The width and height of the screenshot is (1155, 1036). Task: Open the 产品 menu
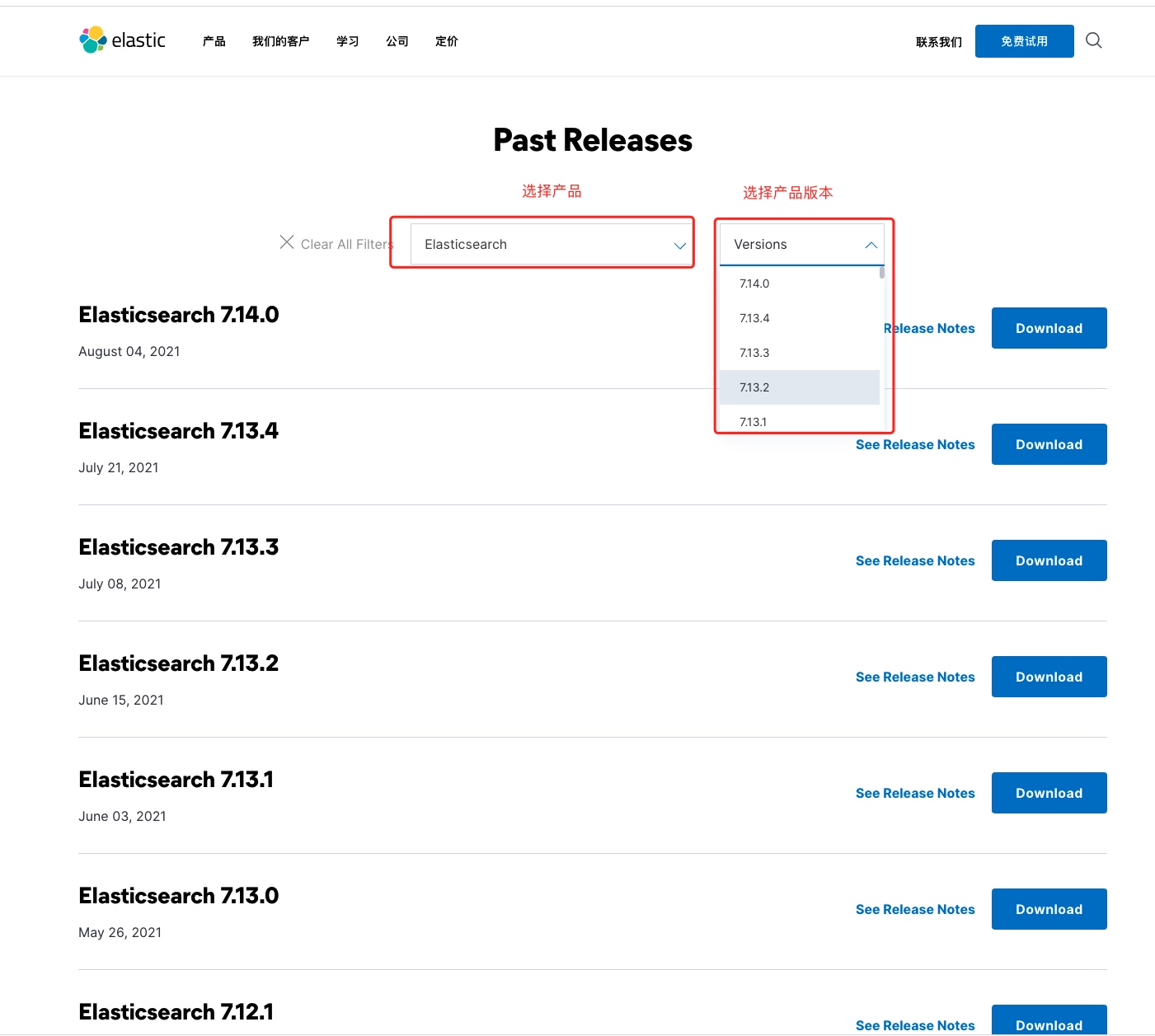tap(214, 41)
